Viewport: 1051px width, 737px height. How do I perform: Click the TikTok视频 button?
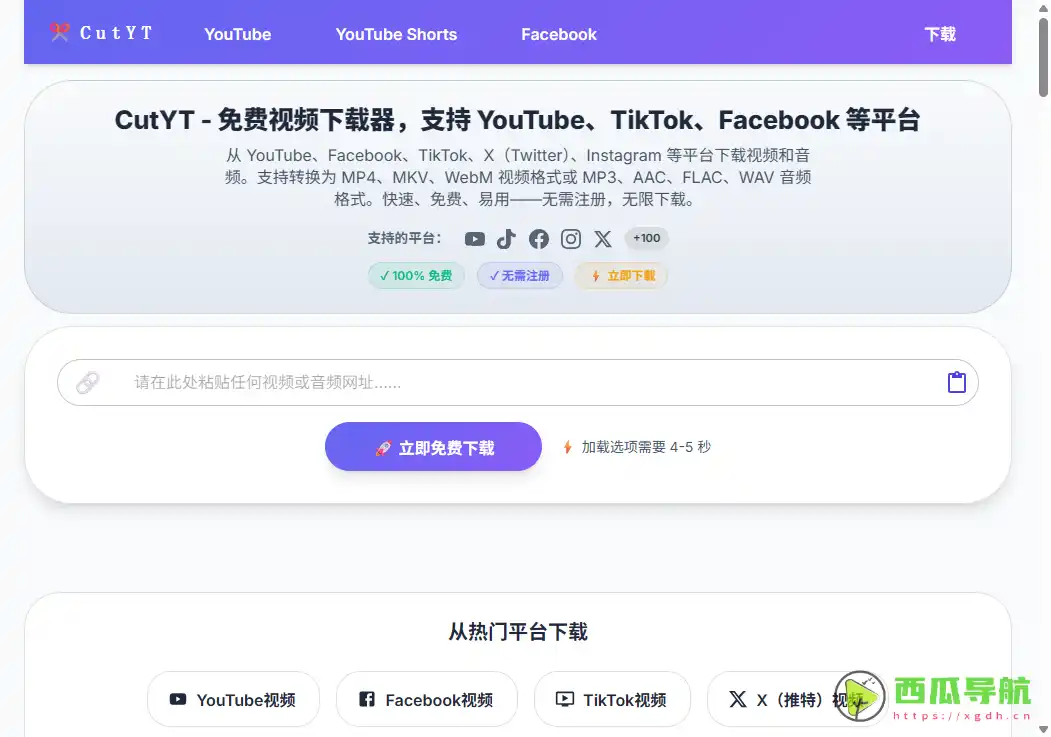click(x=612, y=699)
